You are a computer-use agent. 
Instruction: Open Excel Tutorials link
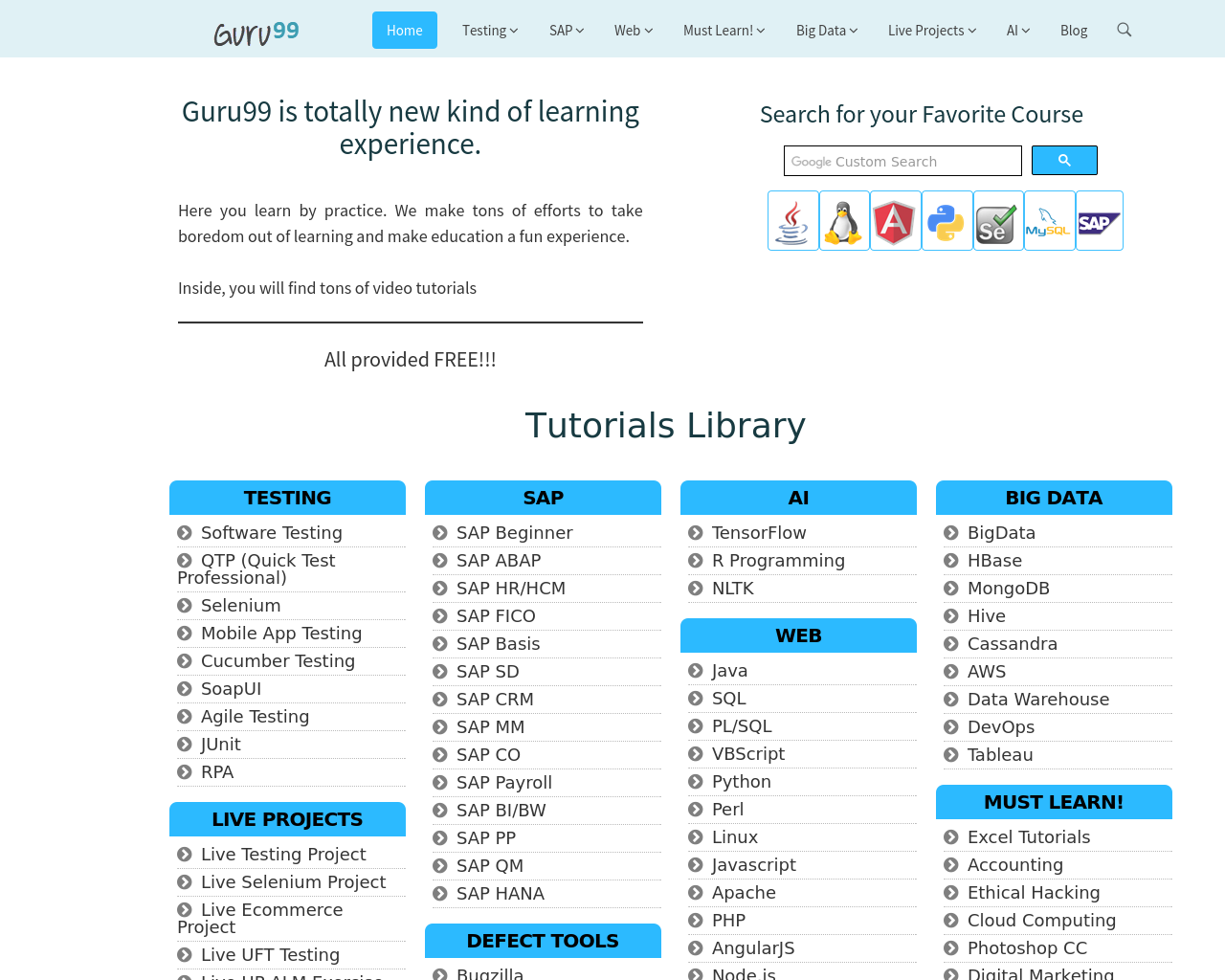pyautogui.click(x=1029, y=837)
